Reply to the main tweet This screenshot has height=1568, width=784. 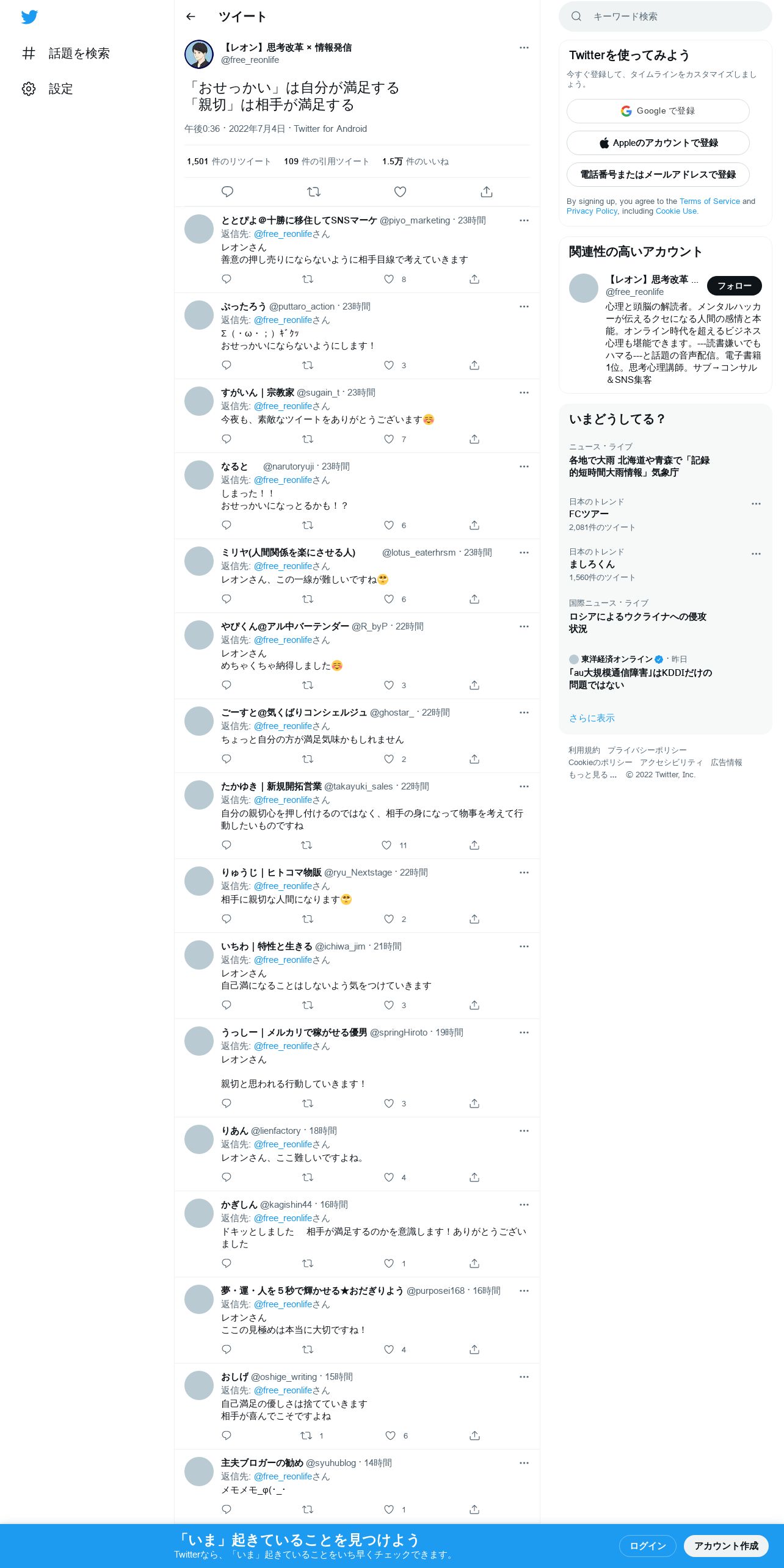point(227,192)
